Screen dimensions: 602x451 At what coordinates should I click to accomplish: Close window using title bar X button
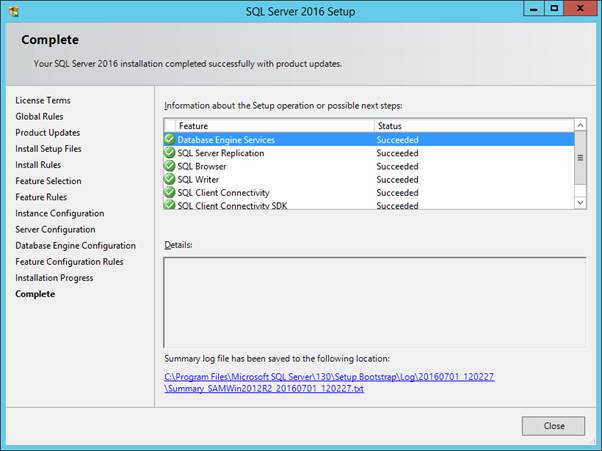pyautogui.click(x=580, y=8)
